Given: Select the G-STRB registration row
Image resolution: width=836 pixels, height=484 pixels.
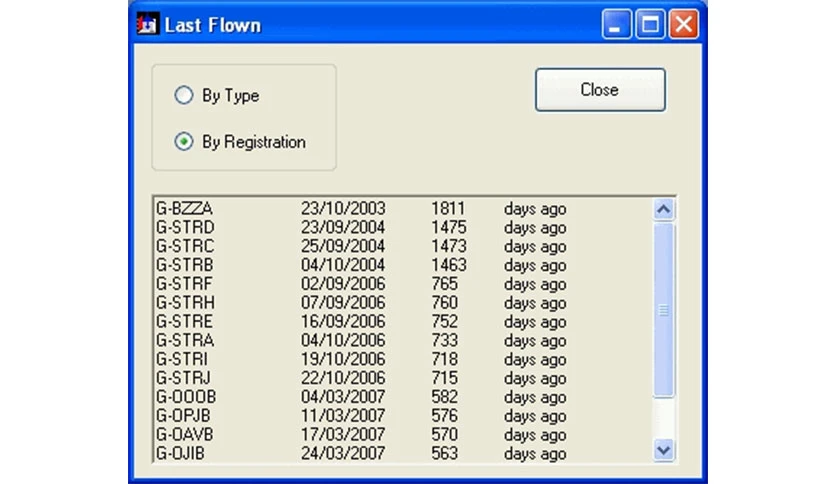Looking at the screenshot, I should [402, 265].
